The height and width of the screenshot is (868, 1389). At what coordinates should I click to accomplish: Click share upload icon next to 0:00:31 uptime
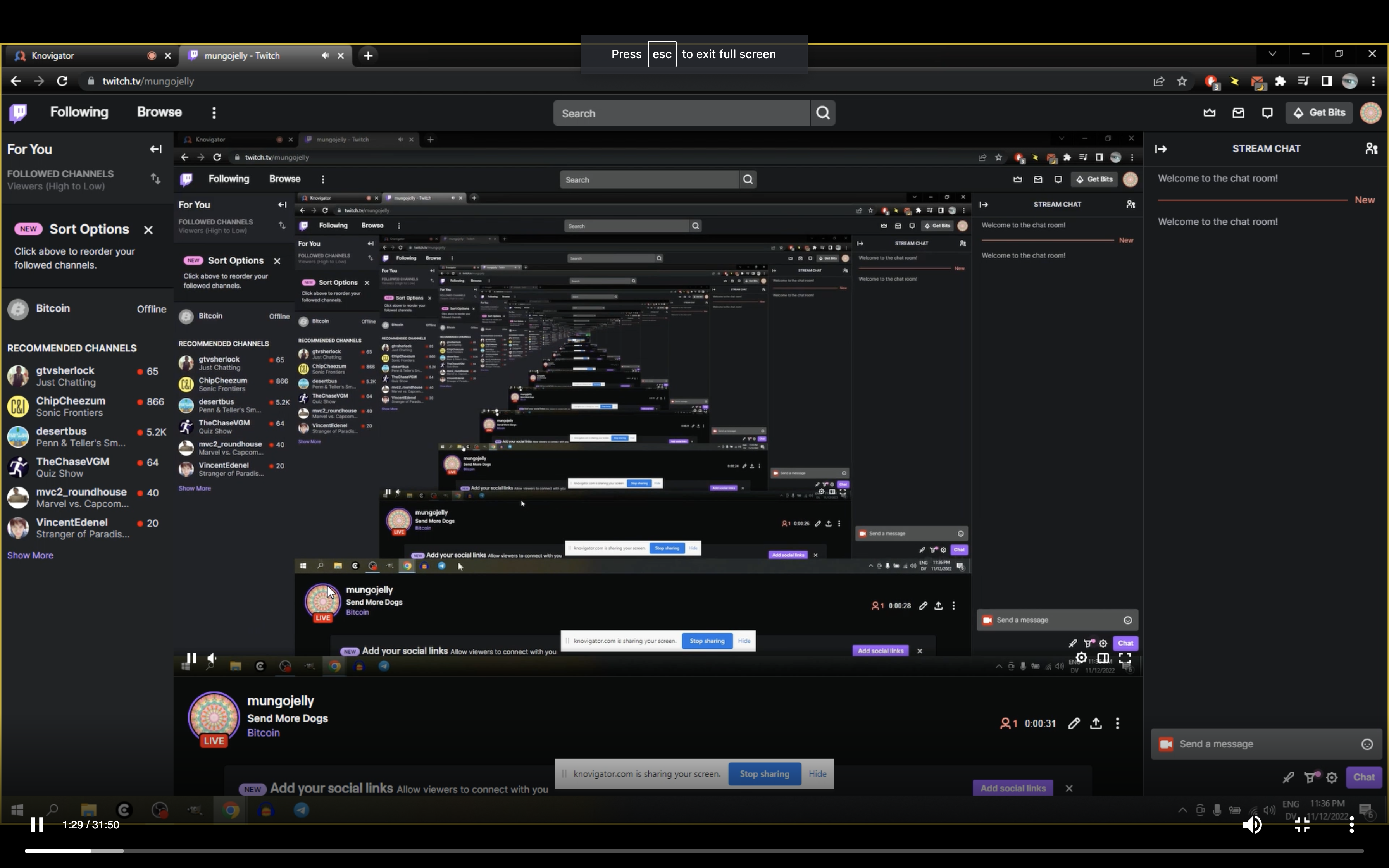(x=1096, y=723)
